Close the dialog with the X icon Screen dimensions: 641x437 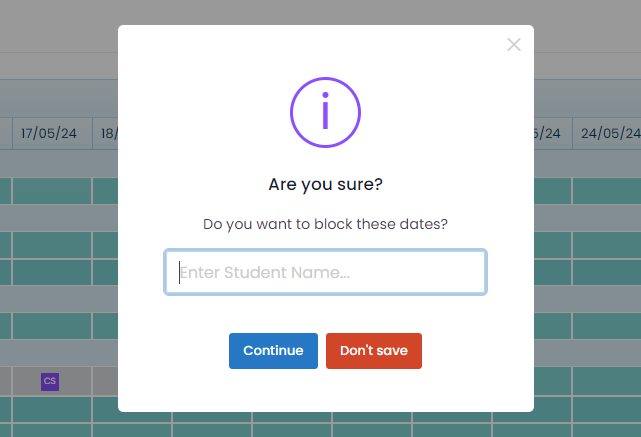click(514, 45)
